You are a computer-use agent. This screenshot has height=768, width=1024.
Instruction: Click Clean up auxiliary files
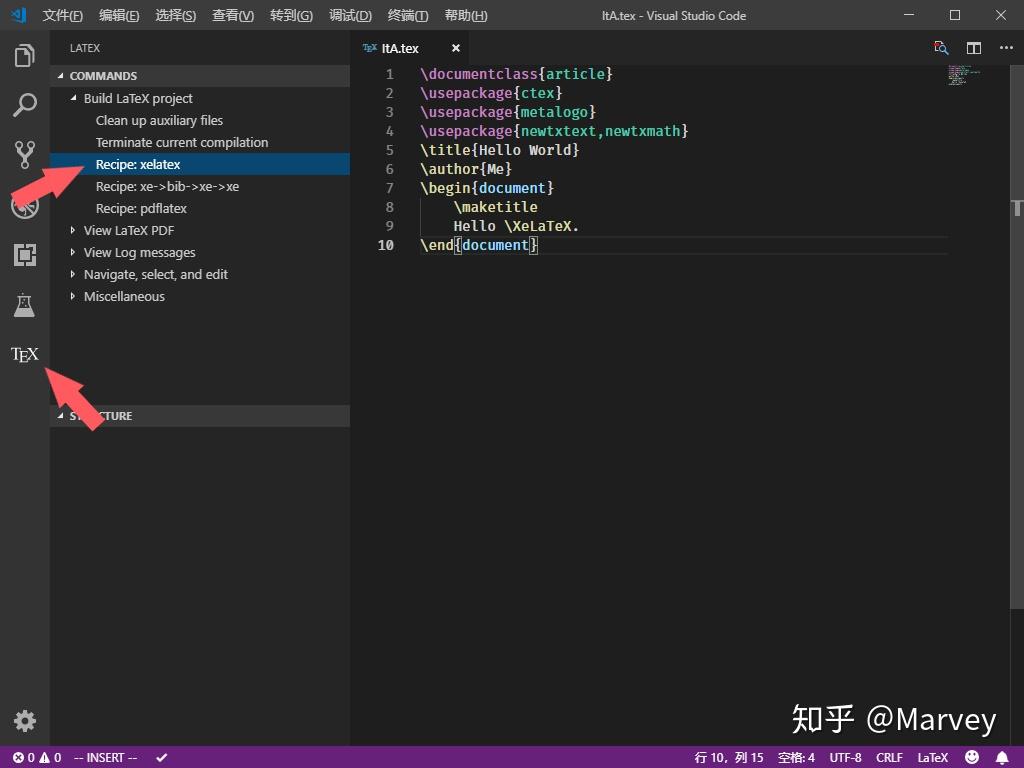click(x=159, y=120)
